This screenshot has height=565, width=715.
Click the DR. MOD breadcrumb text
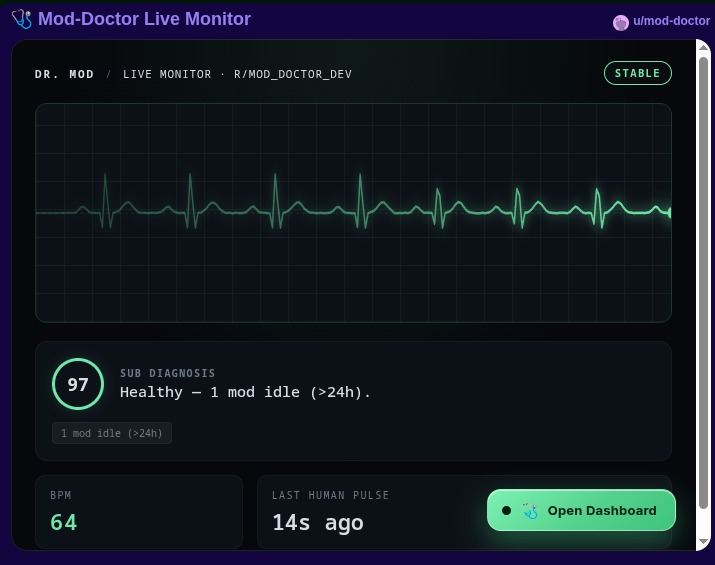point(64,74)
